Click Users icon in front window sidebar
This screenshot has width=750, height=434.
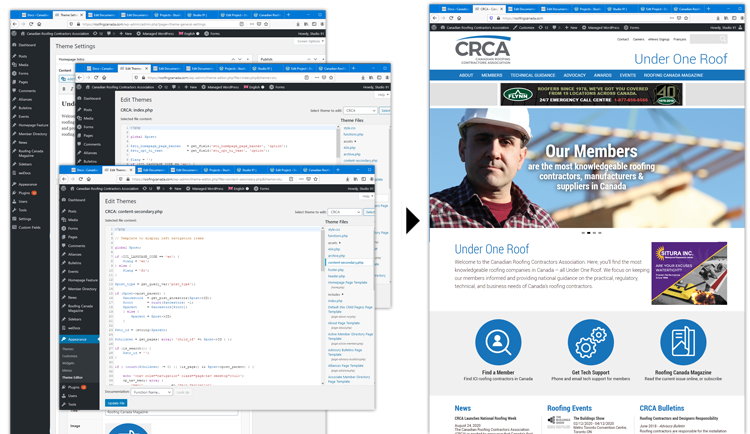[64, 396]
